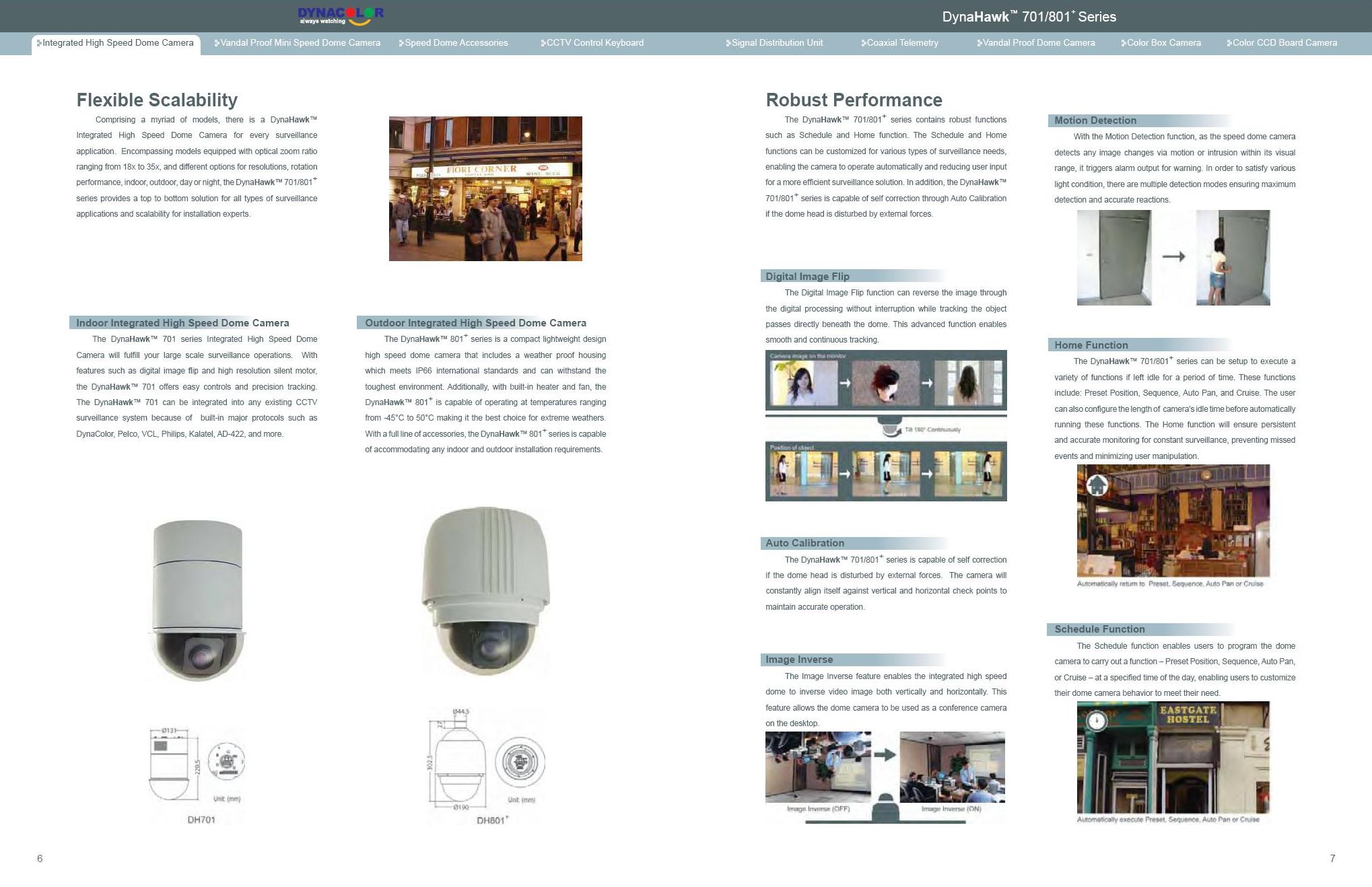The height and width of the screenshot is (887, 1372).
Task: Click the DH801 outdoor dome camera photo
Action: tap(485, 592)
